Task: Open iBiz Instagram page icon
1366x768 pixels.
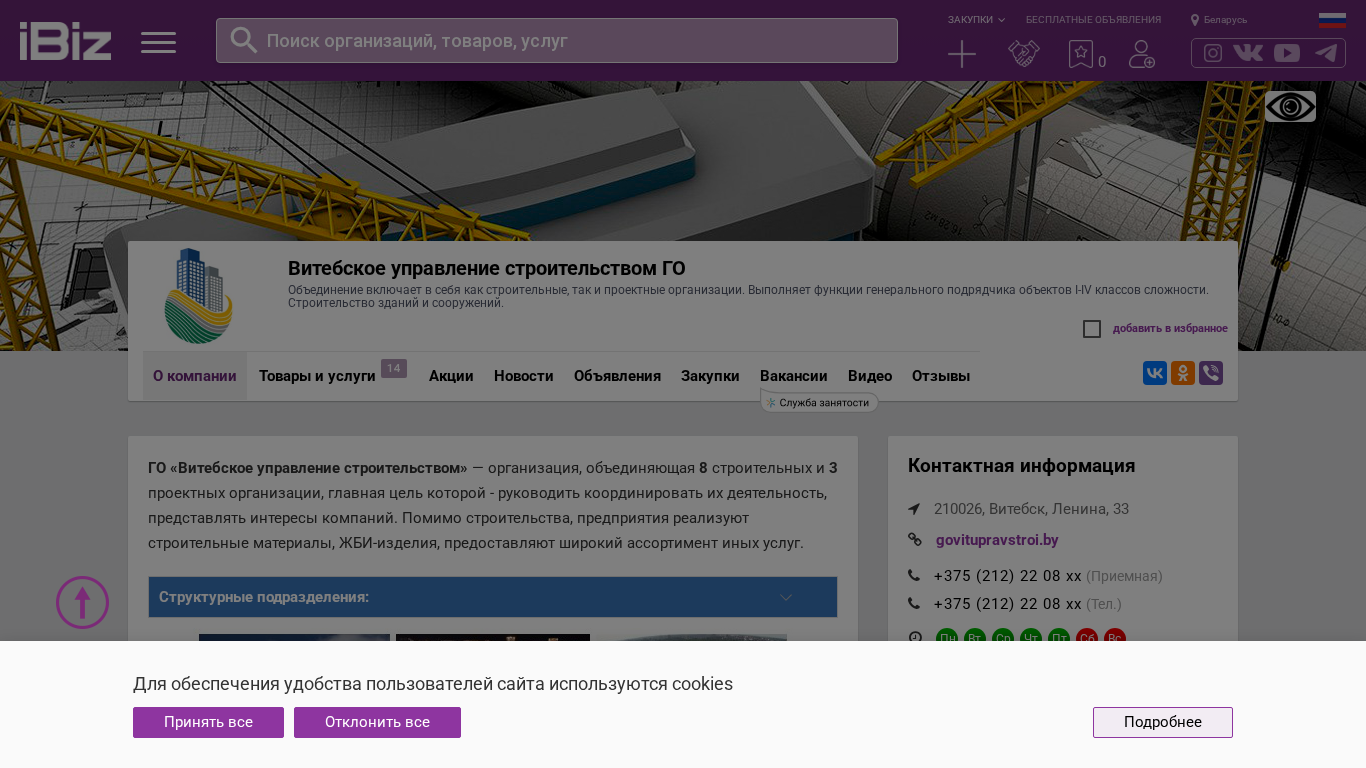Action: coord(1213,53)
